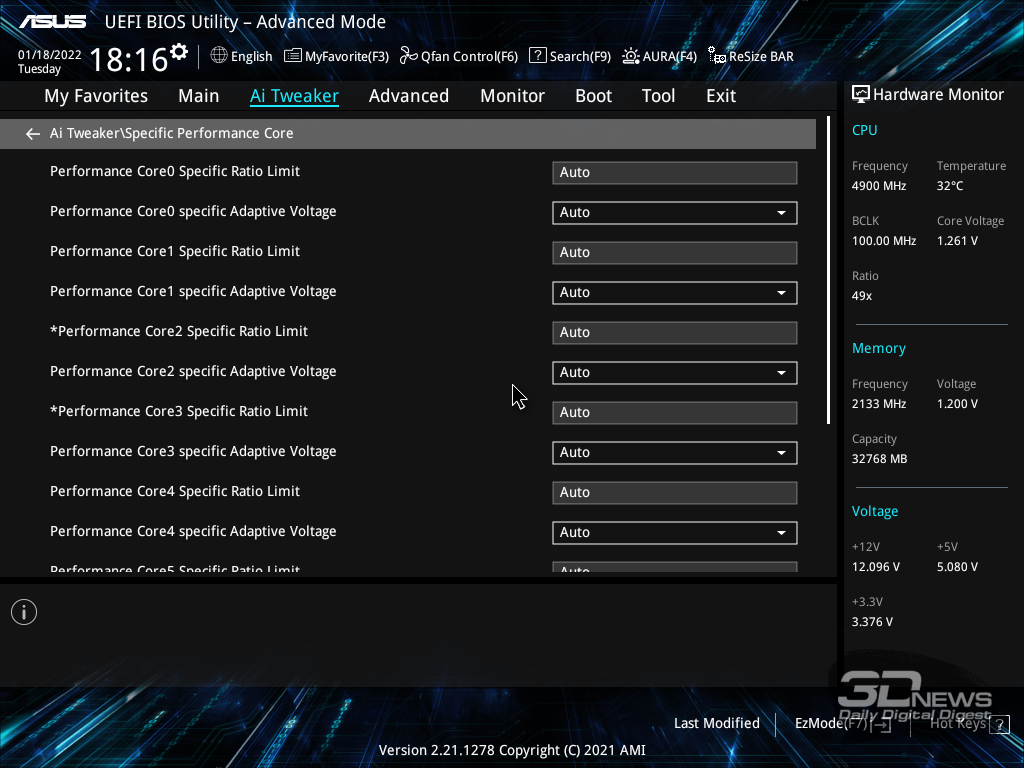Open MyFavorite list icon
Image resolution: width=1024 pixels, height=768 pixels.
(293, 56)
